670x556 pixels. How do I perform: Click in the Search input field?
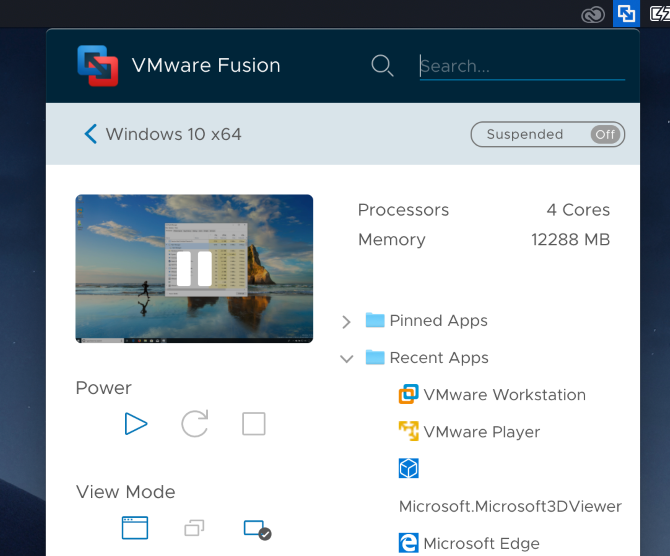pyautogui.click(x=522, y=66)
